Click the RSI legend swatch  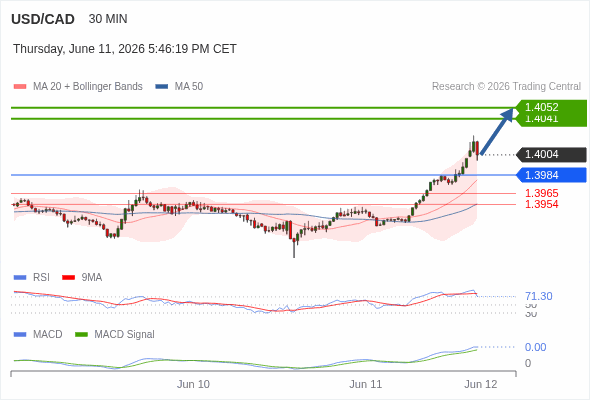pyautogui.click(x=20, y=278)
